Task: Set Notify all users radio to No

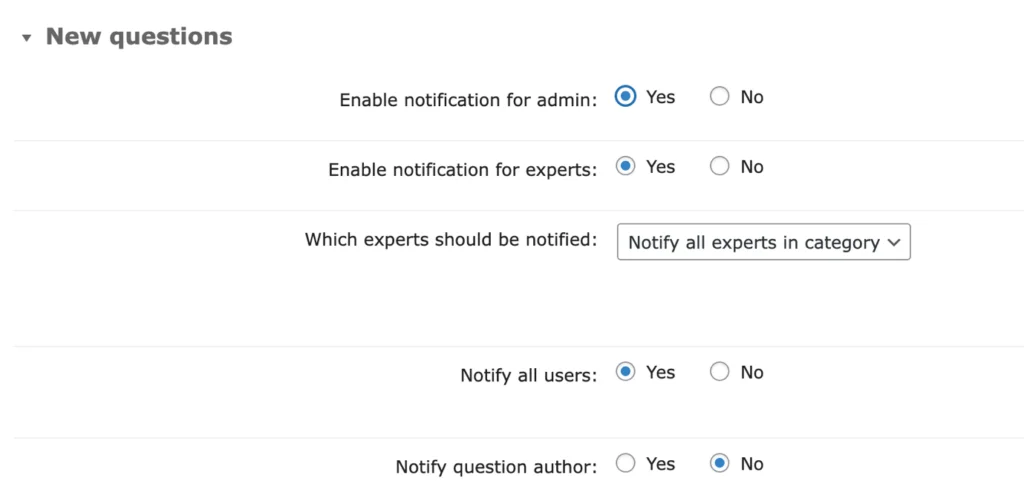Action: (719, 372)
